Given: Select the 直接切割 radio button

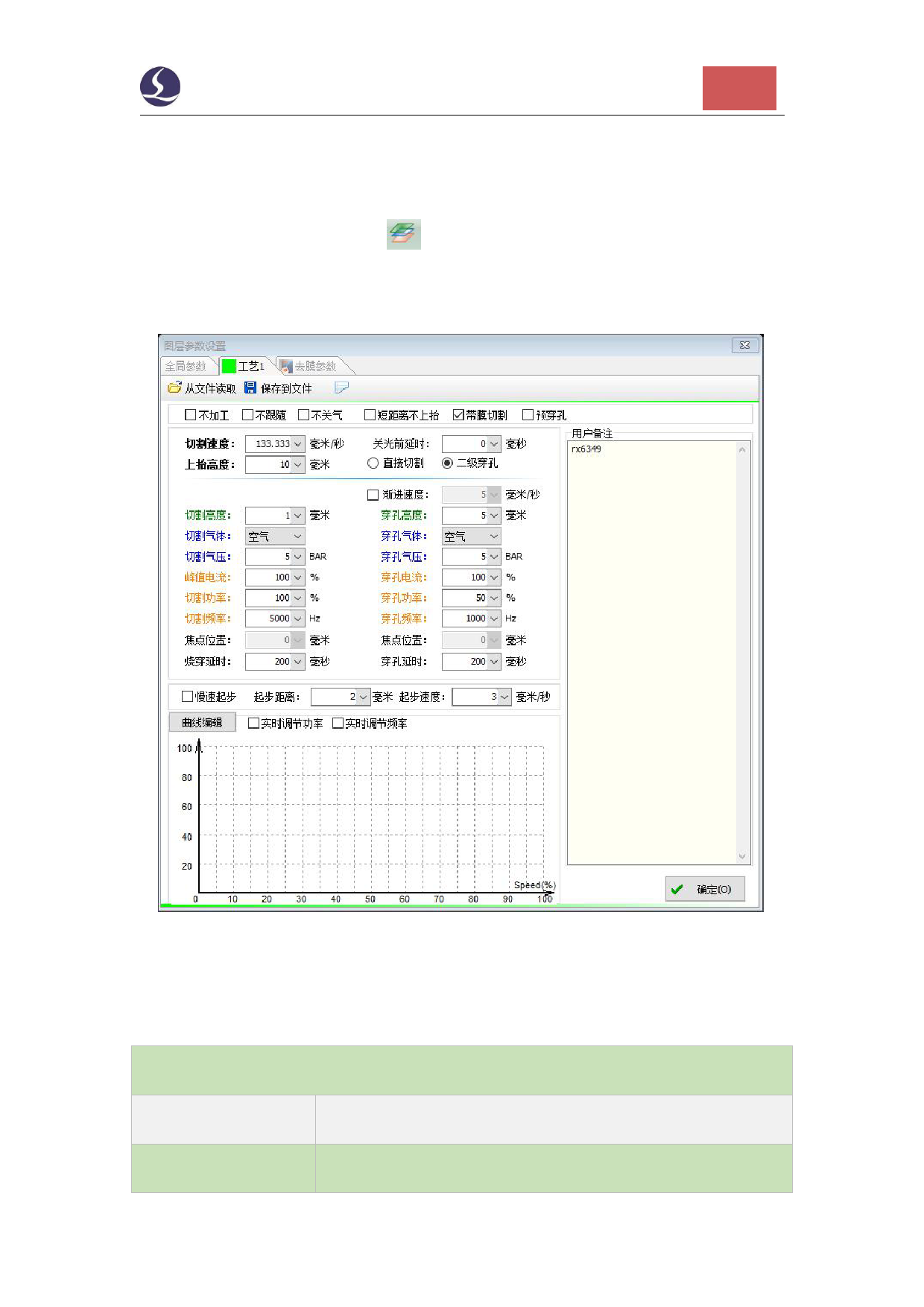Looking at the screenshot, I should pos(373,463).
